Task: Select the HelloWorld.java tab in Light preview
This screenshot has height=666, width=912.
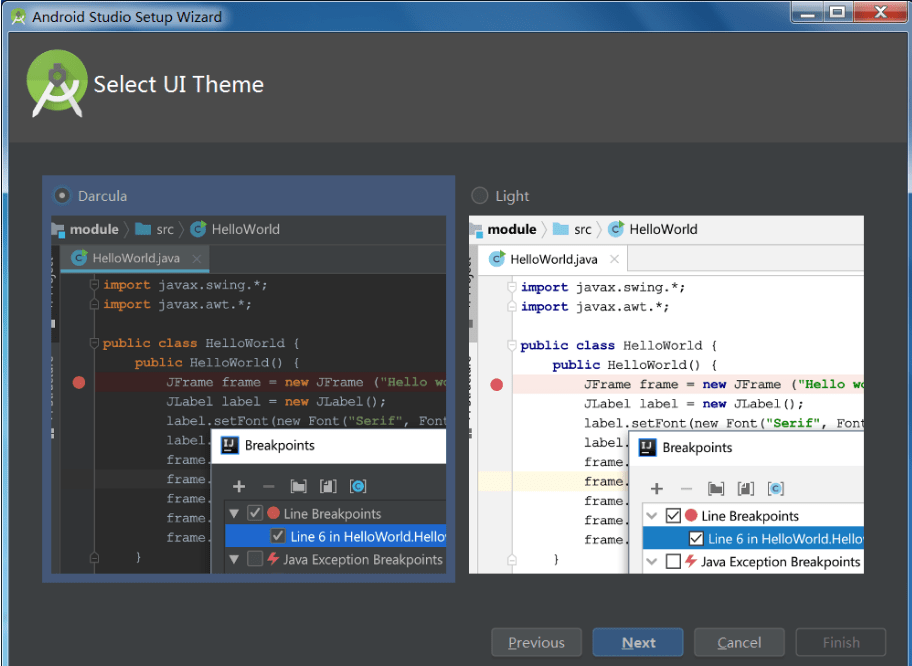Action: (x=553, y=259)
